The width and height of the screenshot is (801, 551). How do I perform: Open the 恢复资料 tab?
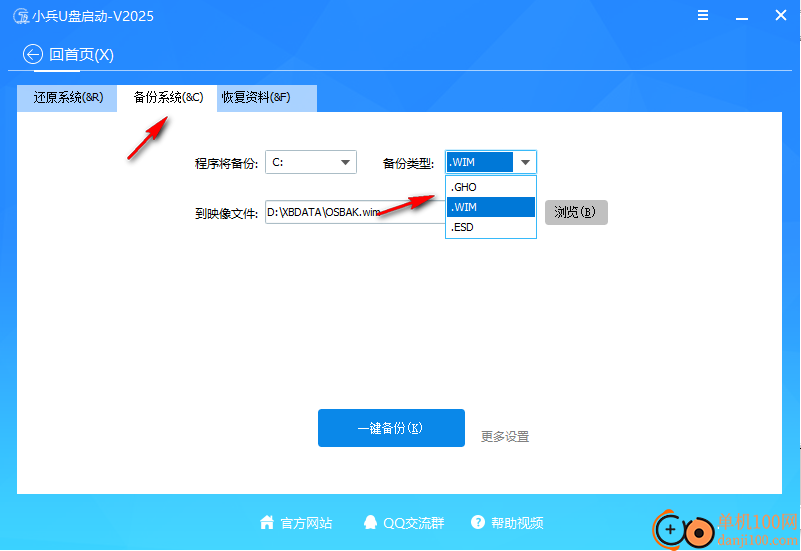point(267,98)
